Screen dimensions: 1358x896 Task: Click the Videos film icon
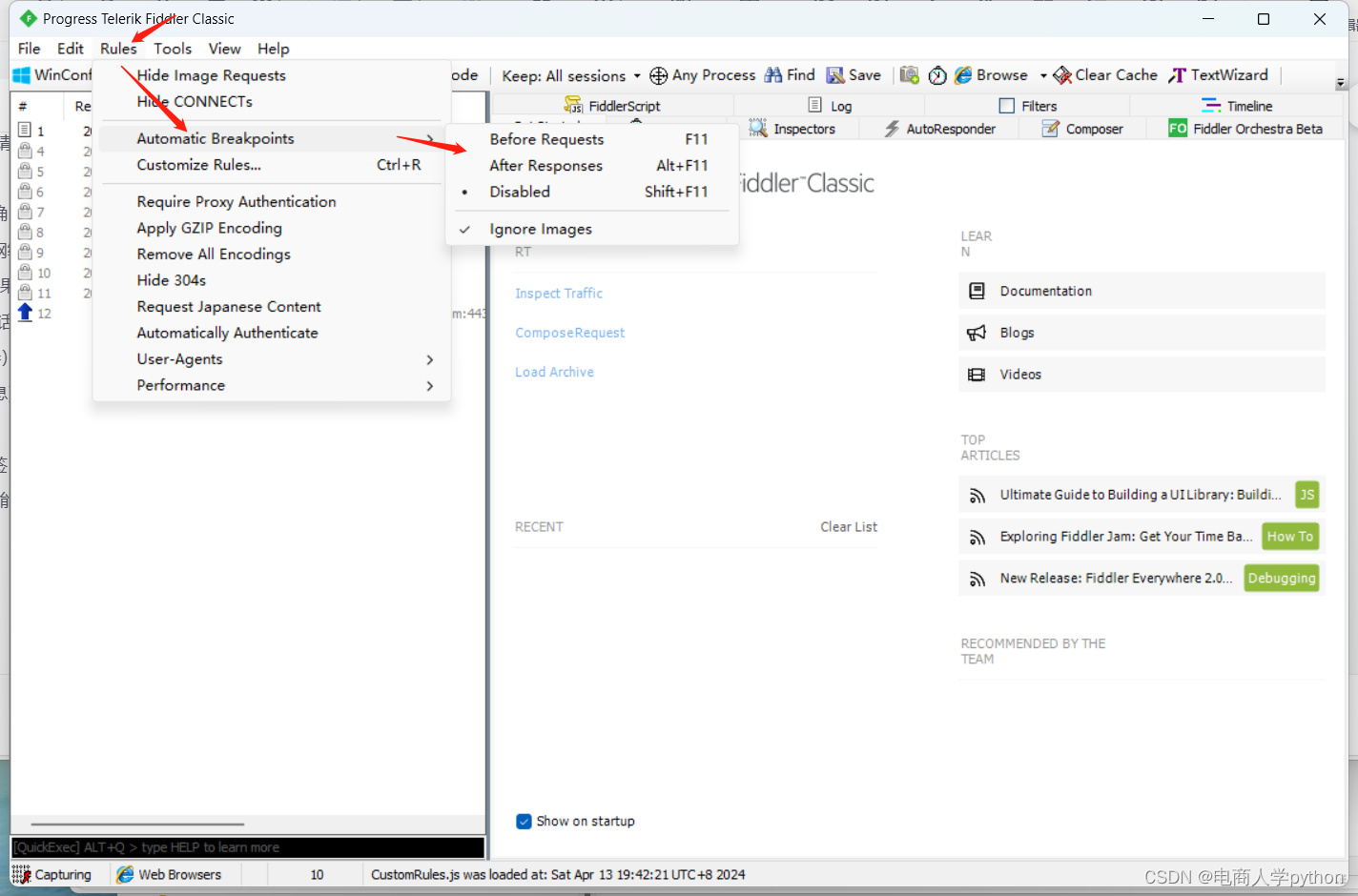[977, 375]
